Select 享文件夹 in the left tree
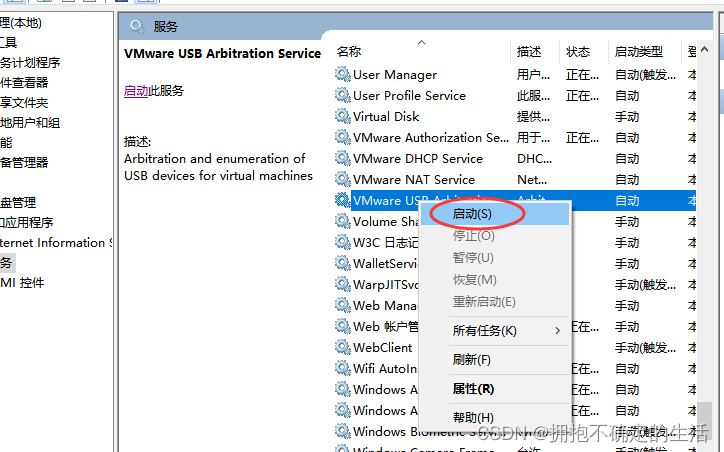Viewport: 724px width, 452px height. coord(24,102)
